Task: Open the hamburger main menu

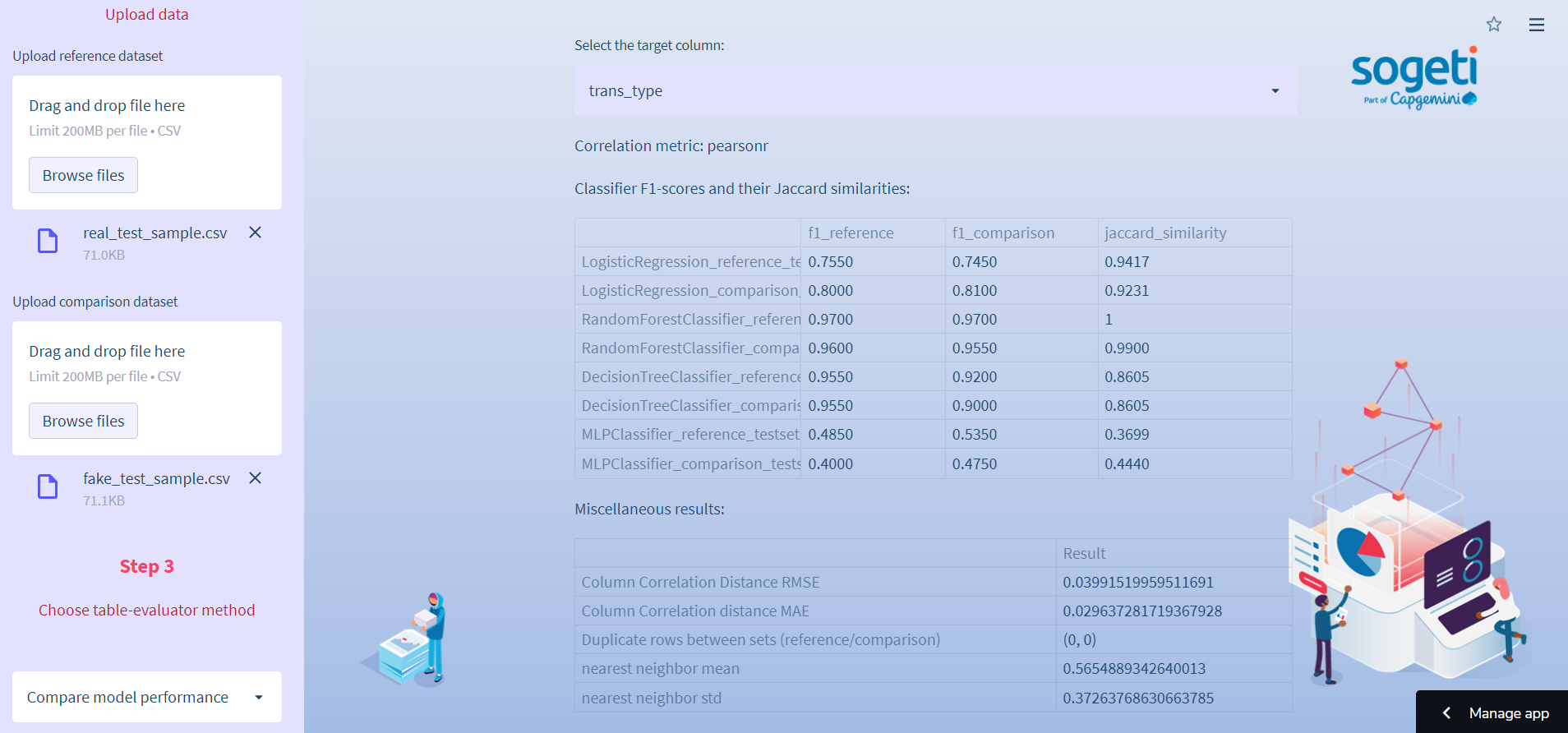Action: (x=1536, y=25)
